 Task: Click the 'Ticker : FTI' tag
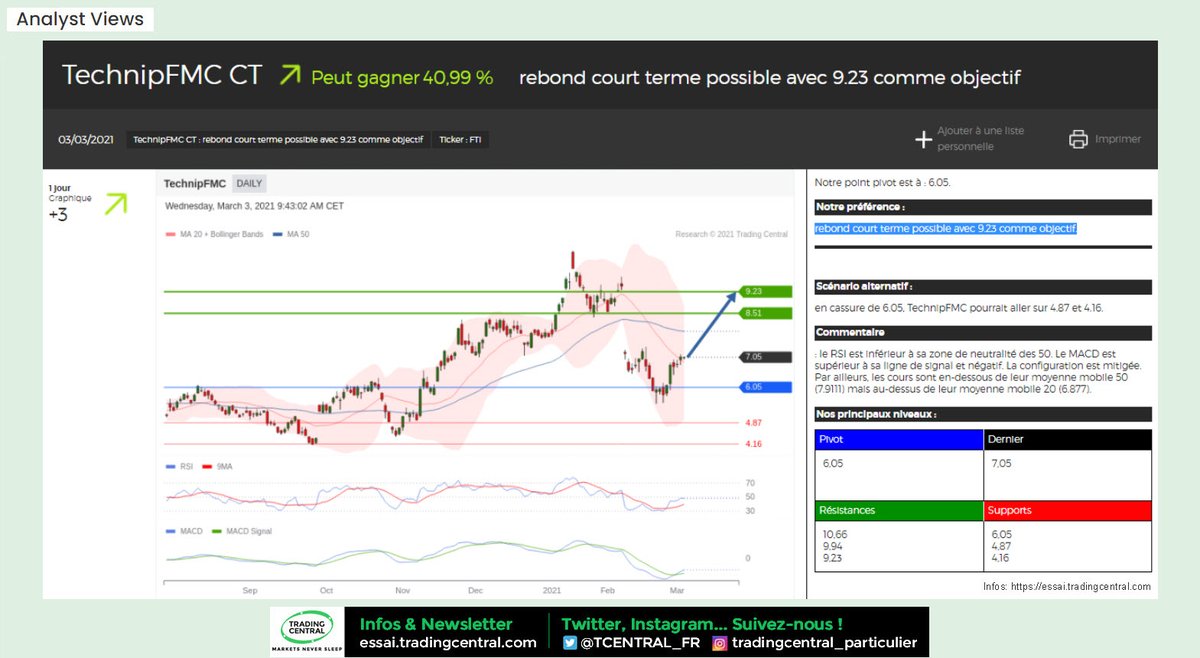coord(460,139)
